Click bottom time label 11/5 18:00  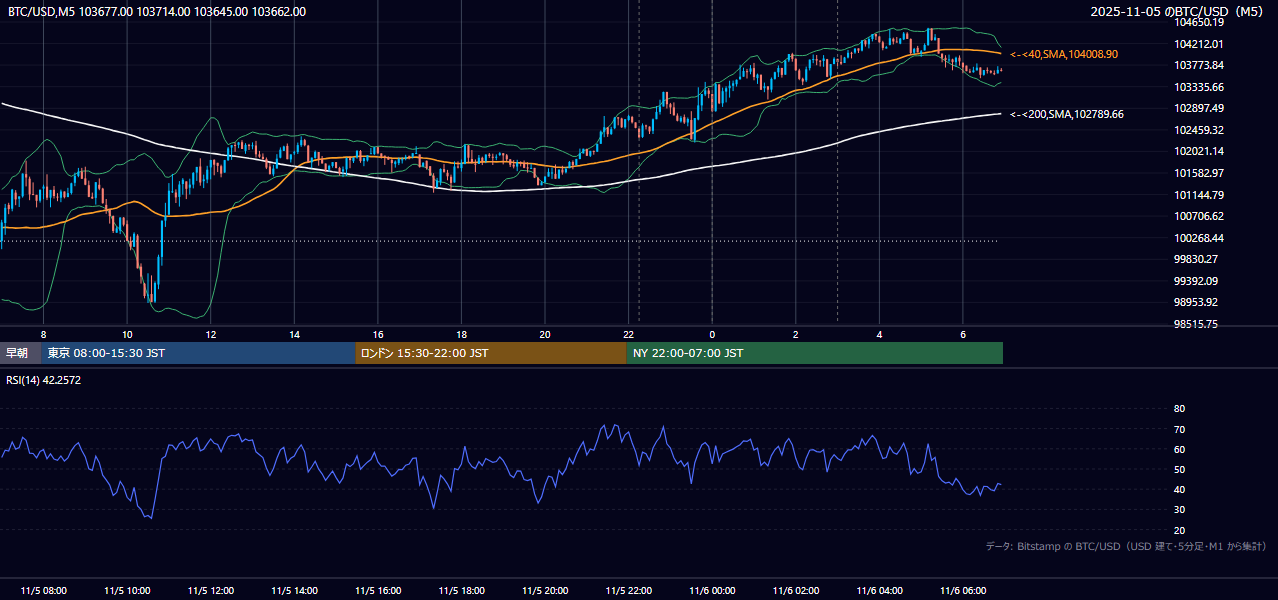(x=461, y=590)
